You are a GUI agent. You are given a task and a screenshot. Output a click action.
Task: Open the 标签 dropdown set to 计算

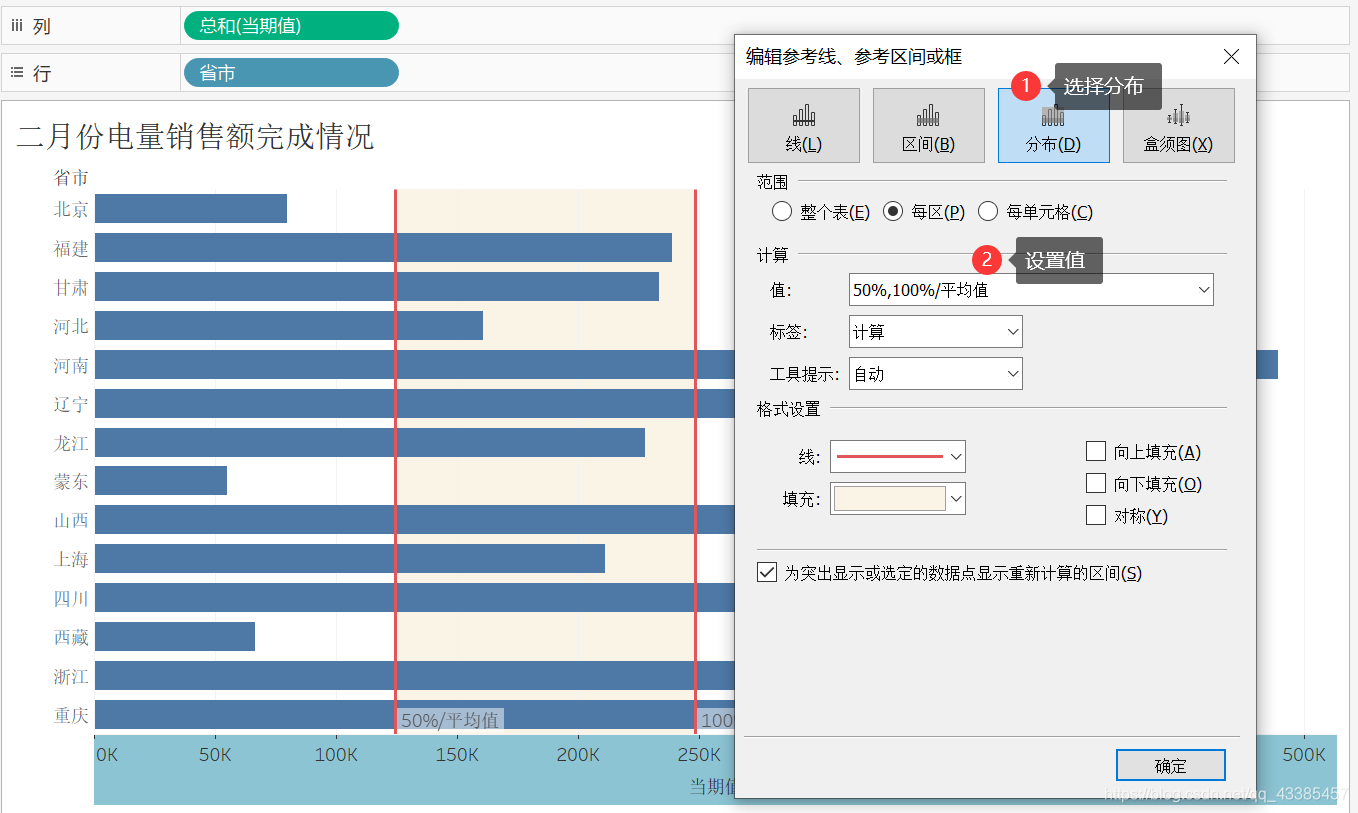click(935, 332)
